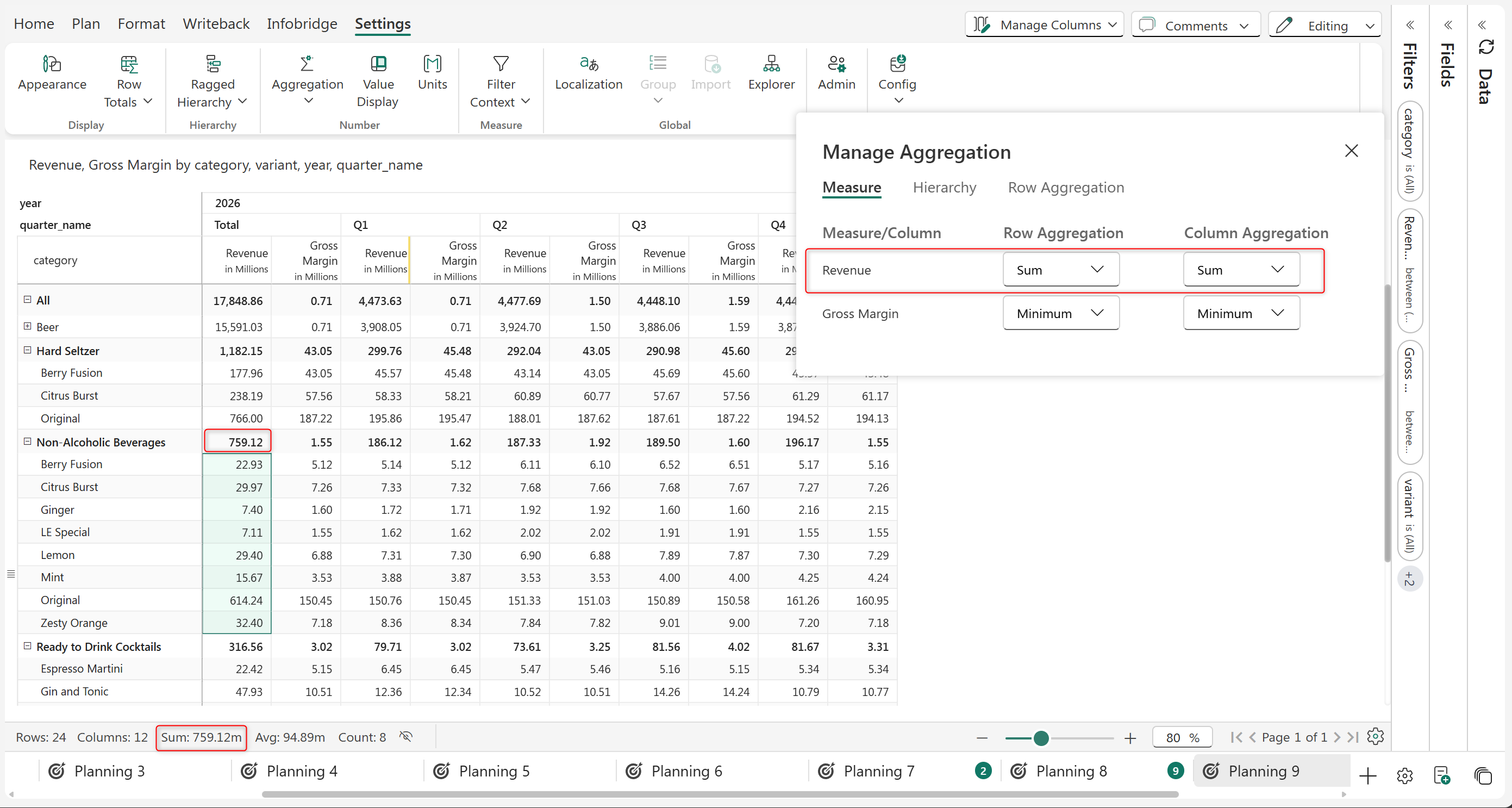This screenshot has height=808, width=1512.
Task: Click the zoom level slider handle
Action: pos(1041,738)
